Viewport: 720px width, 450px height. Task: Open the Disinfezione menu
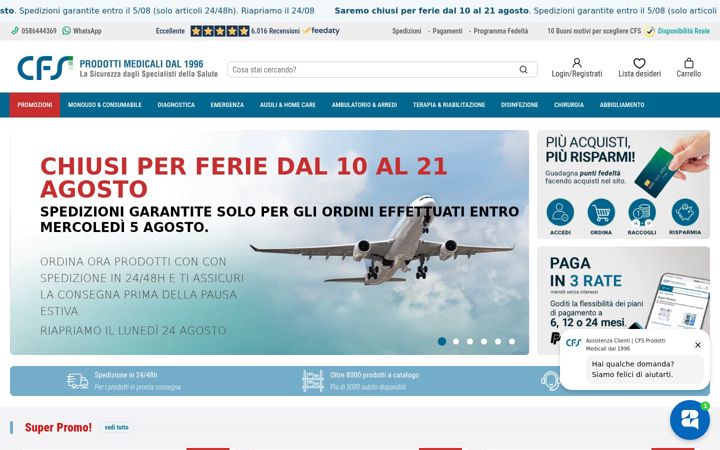[519, 105]
